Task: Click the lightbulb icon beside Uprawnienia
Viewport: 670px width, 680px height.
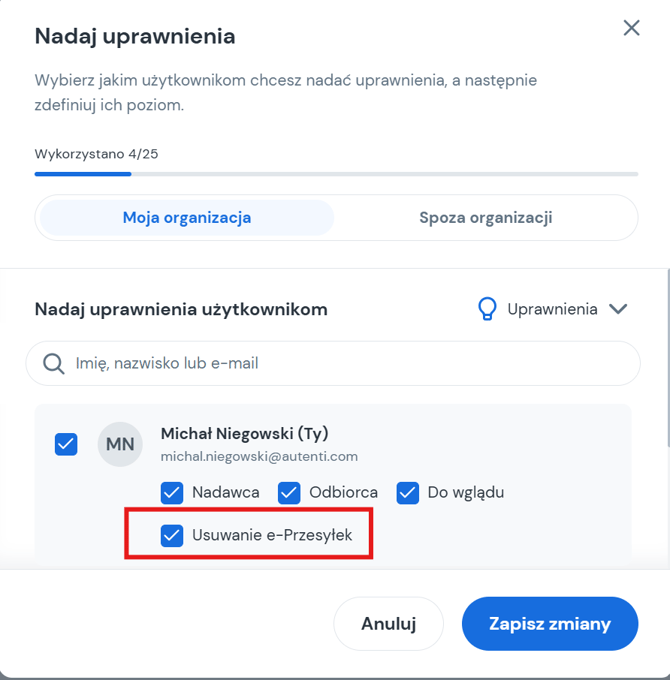Action: point(486,309)
